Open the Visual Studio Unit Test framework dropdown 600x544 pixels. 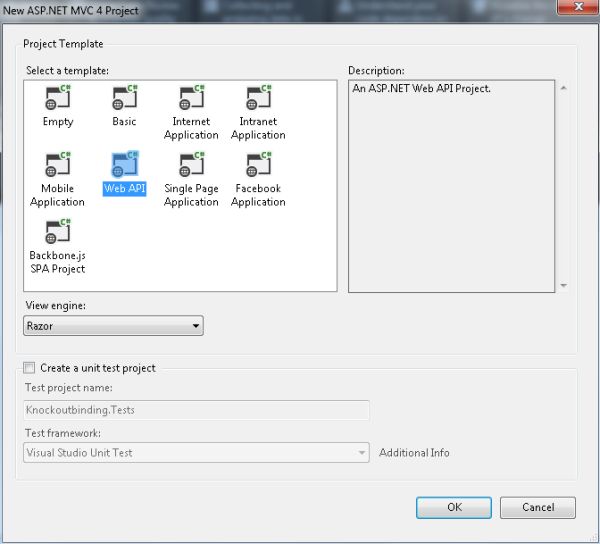pyautogui.click(x=196, y=453)
